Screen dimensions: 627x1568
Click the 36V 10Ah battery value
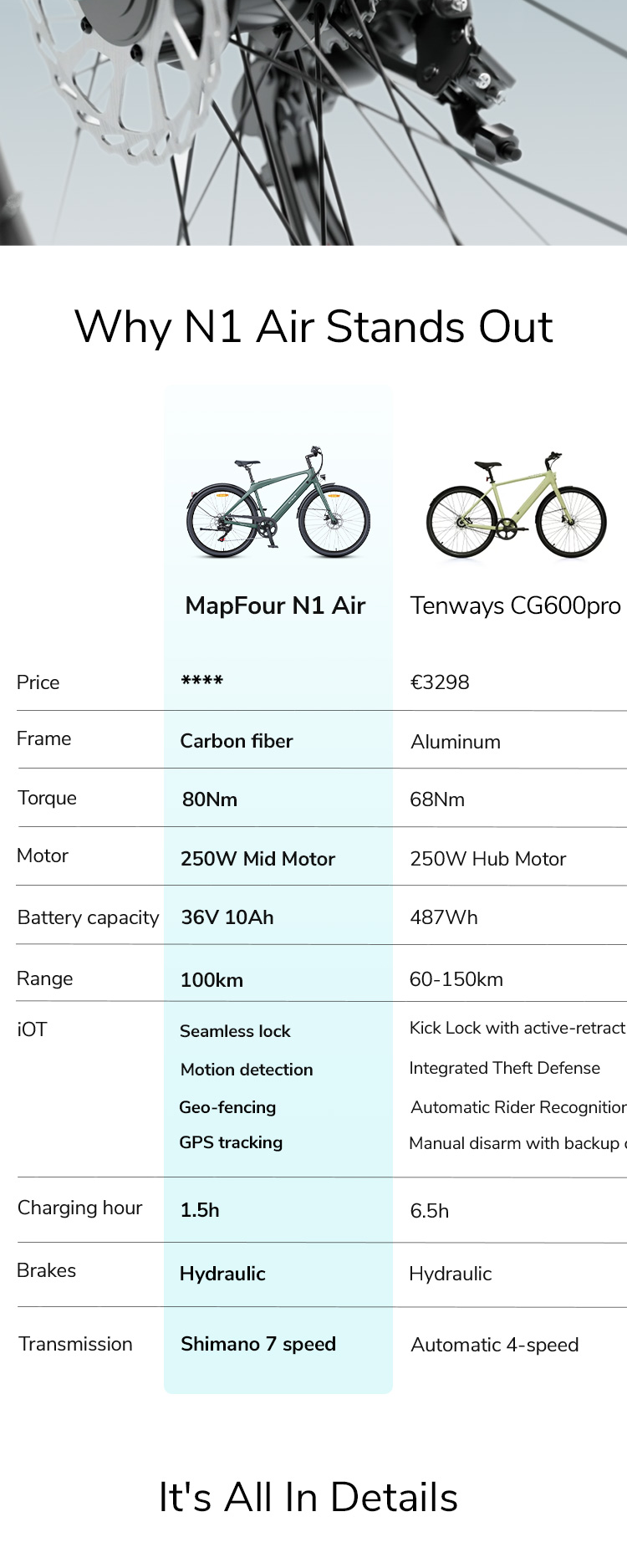[x=227, y=917]
